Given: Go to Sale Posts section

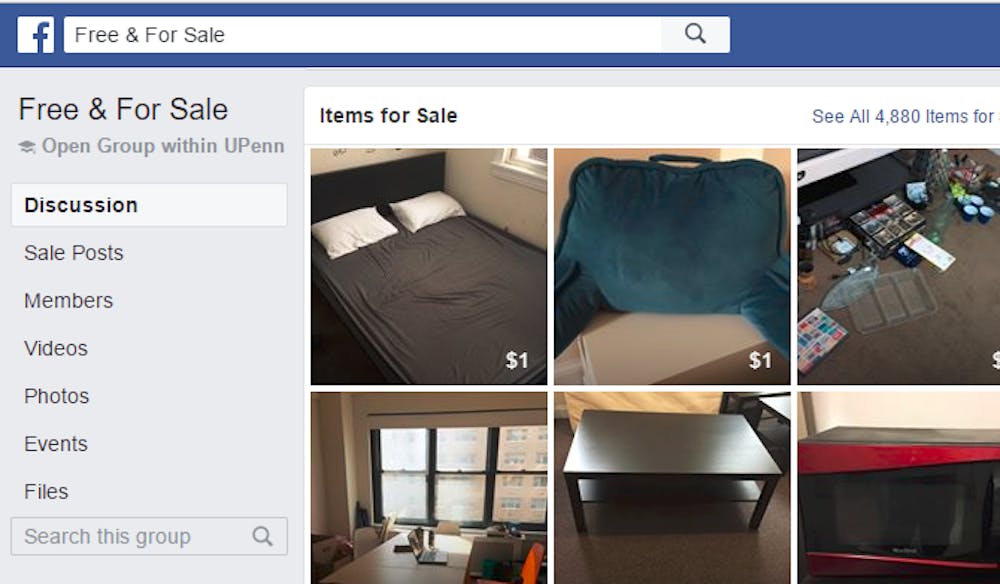Looking at the screenshot, I should [x=73, y=252].
